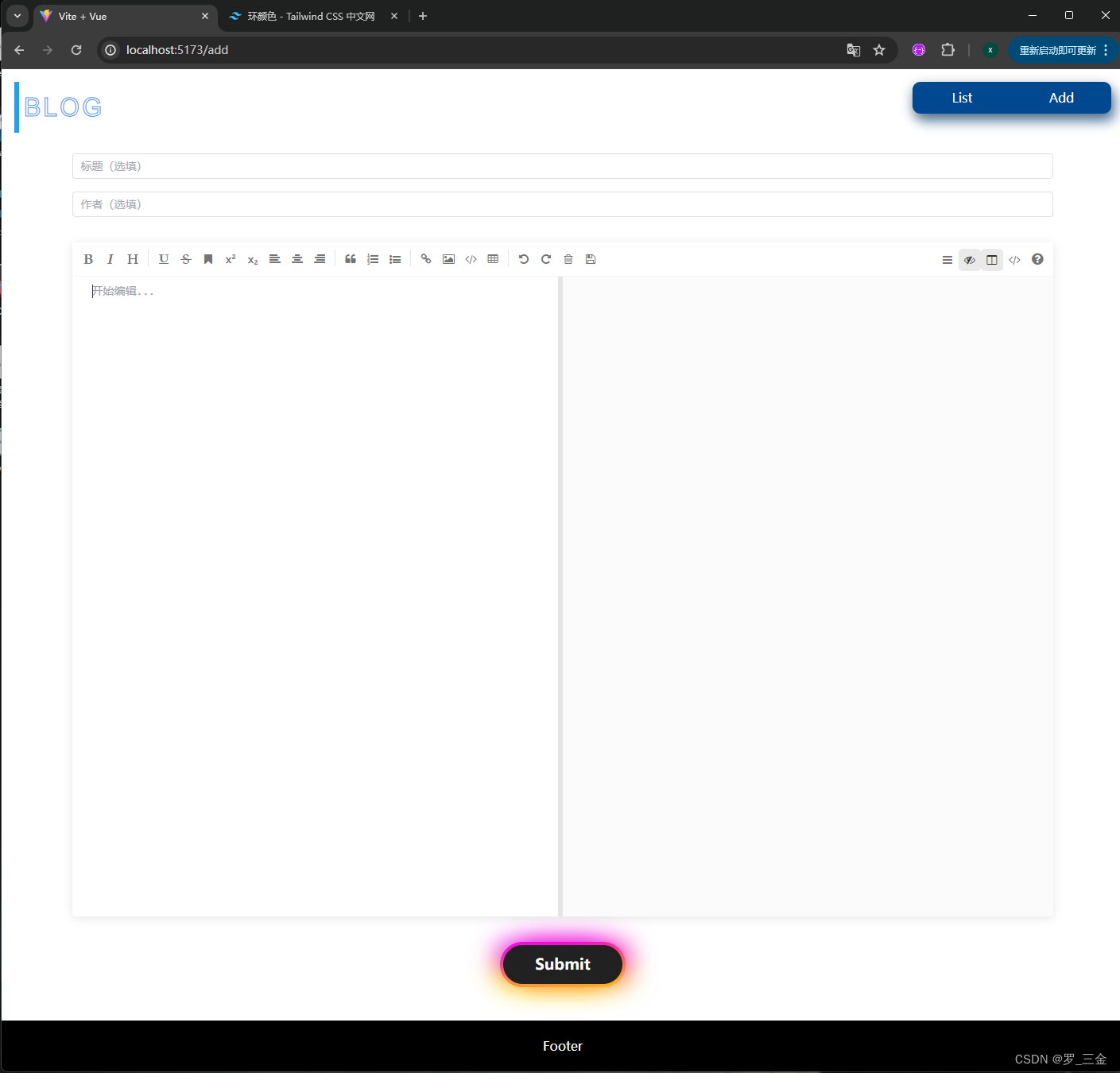The height and width of the screenshot is (1073, 1120).
Task: Open tab search dropdown arrow
Action: (17, 16)
